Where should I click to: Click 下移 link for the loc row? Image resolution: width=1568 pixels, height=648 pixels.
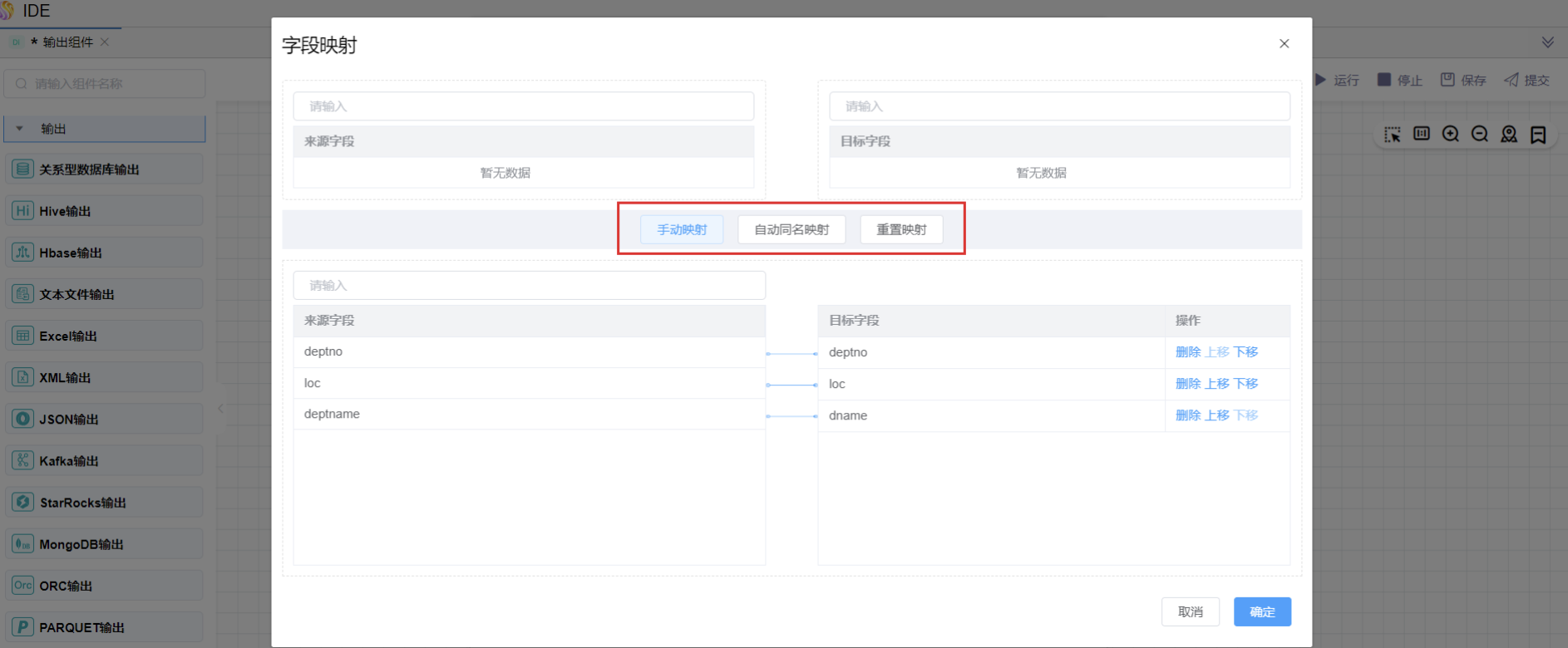pyautogui.click(x=1245, y=384)
